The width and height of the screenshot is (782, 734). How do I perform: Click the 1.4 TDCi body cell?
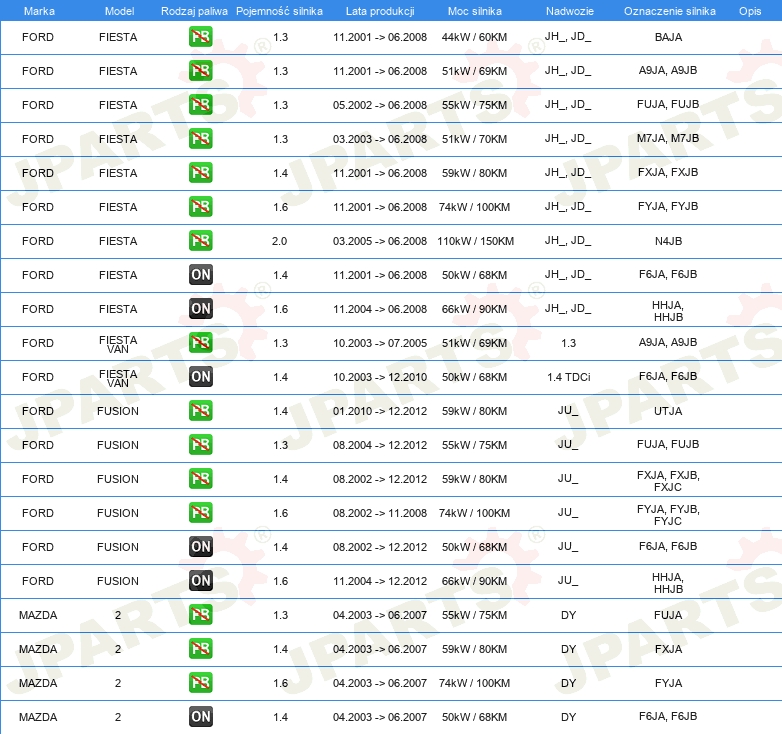click(569, 377)
